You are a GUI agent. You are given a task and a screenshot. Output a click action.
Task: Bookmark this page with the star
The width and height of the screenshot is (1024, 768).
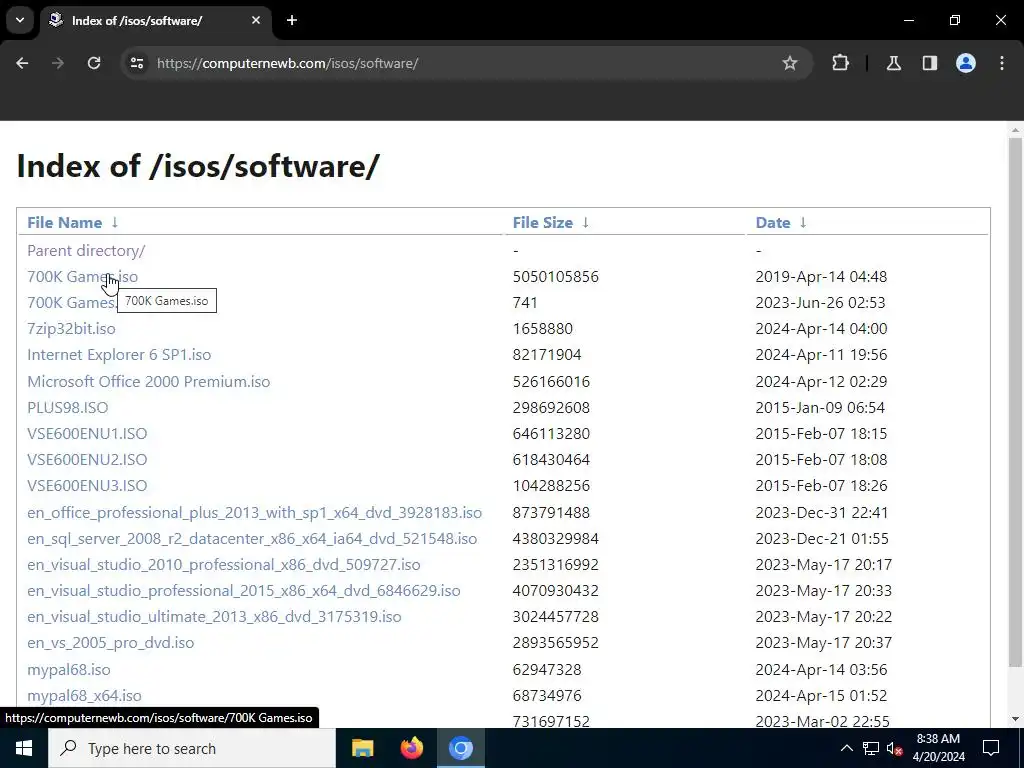[790, 63]
